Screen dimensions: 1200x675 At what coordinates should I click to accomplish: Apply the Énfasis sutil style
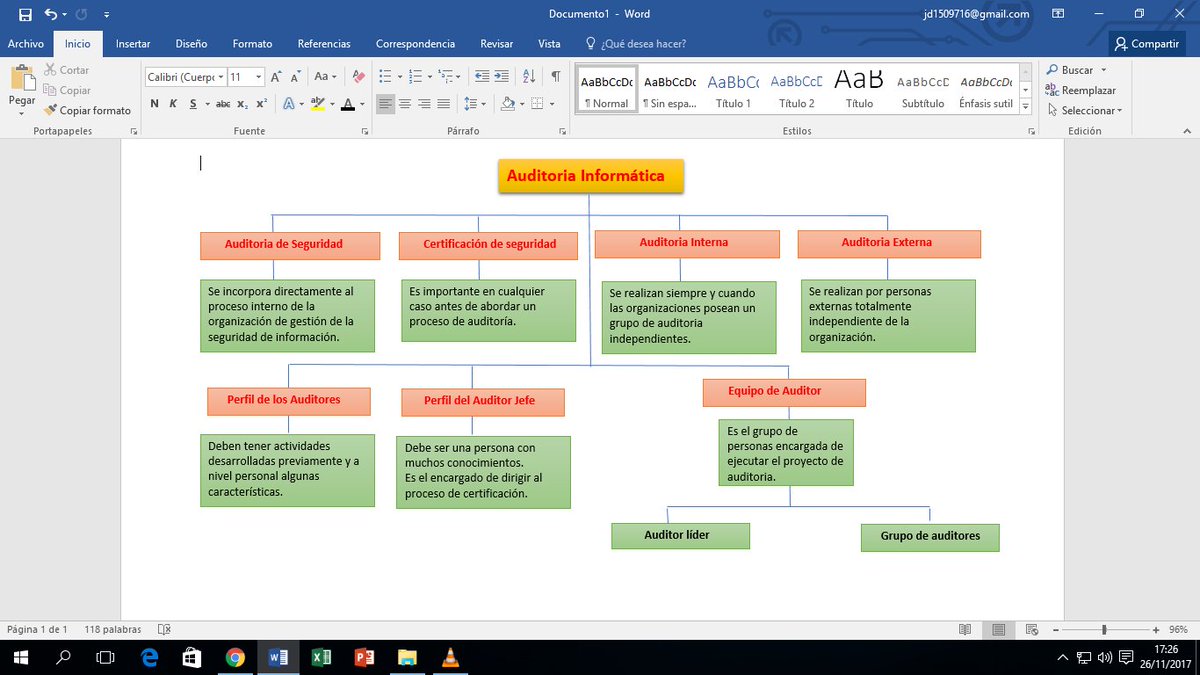coord(986,90)
